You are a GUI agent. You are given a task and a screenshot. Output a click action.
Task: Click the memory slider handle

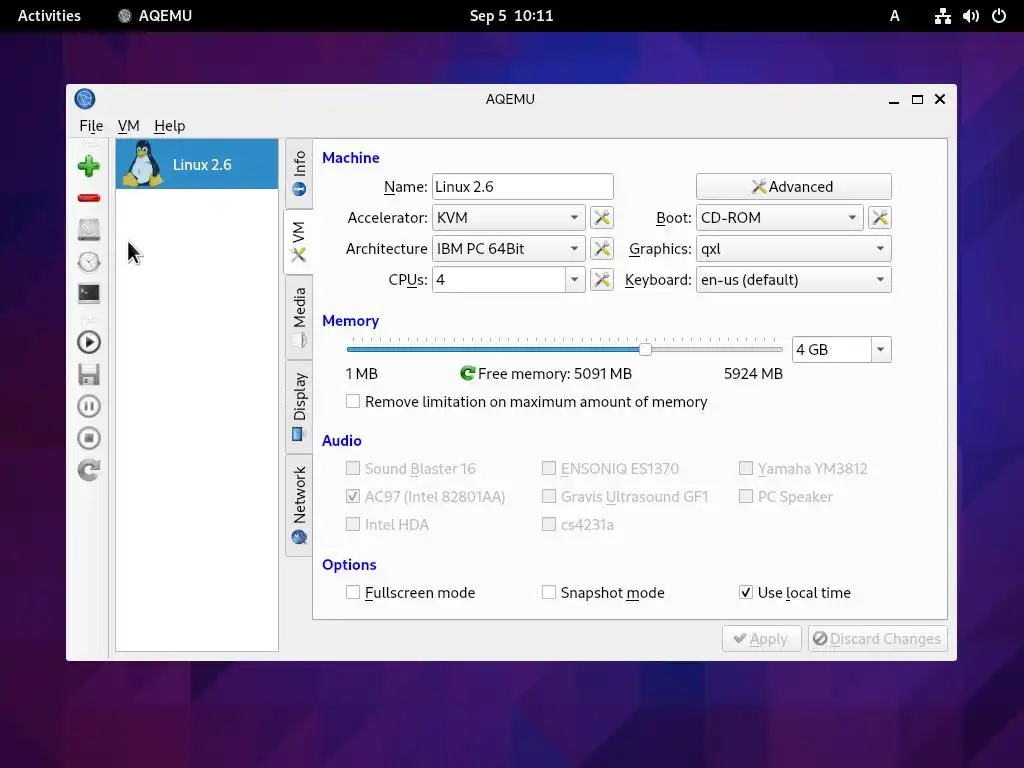point(645,349)
